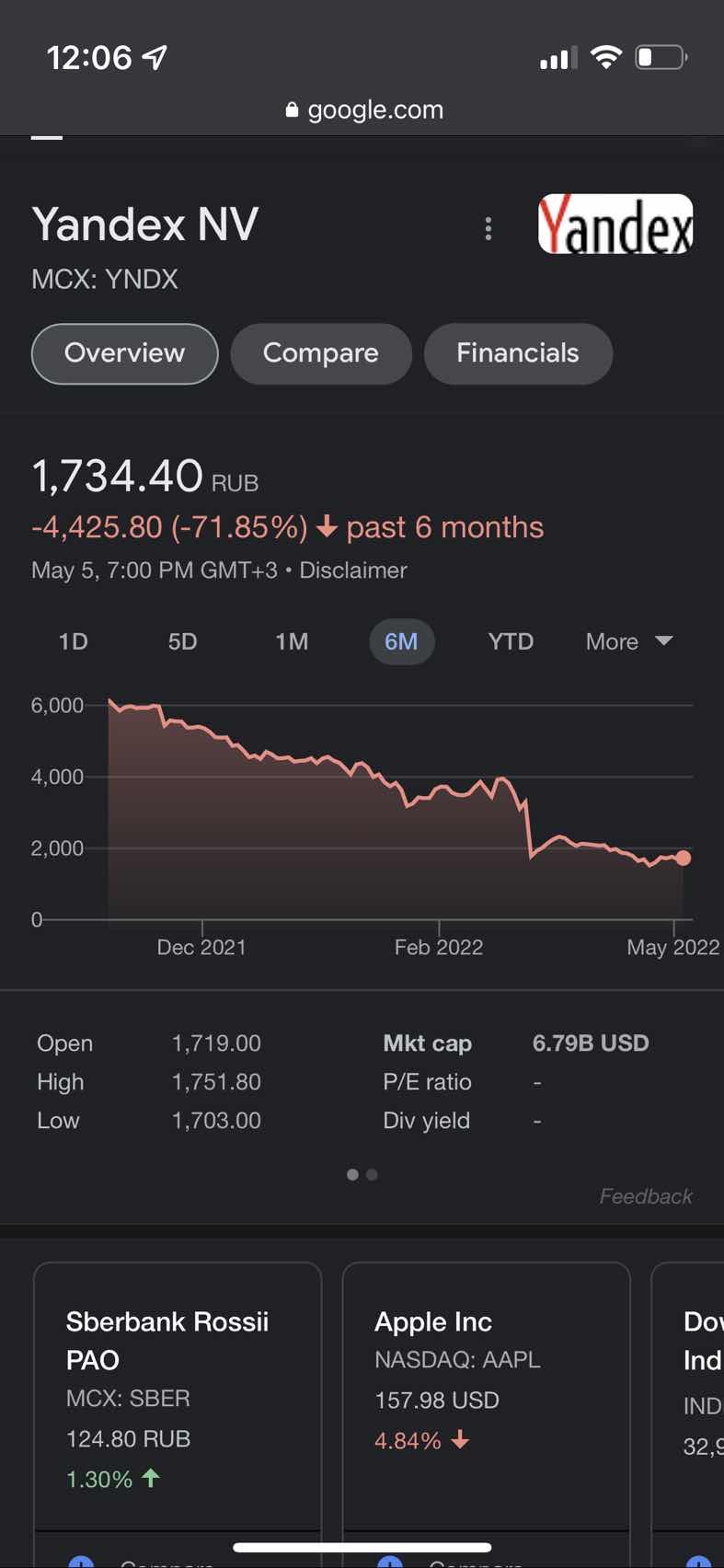
Task: Tap the chart's current price endpoint dot
Action: tap(683, 858)
